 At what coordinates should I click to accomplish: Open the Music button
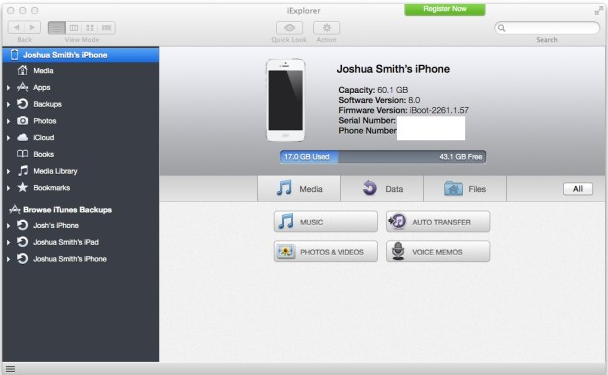click(x=326, y=221)
